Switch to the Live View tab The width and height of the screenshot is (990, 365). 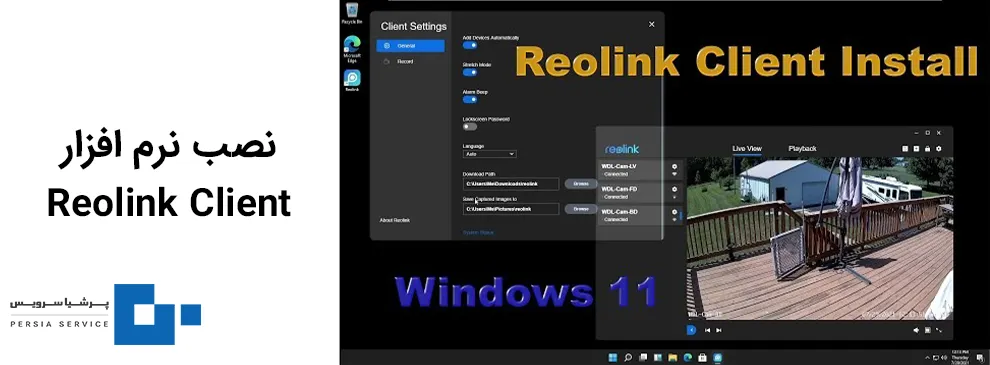click(x=747, y=148)
